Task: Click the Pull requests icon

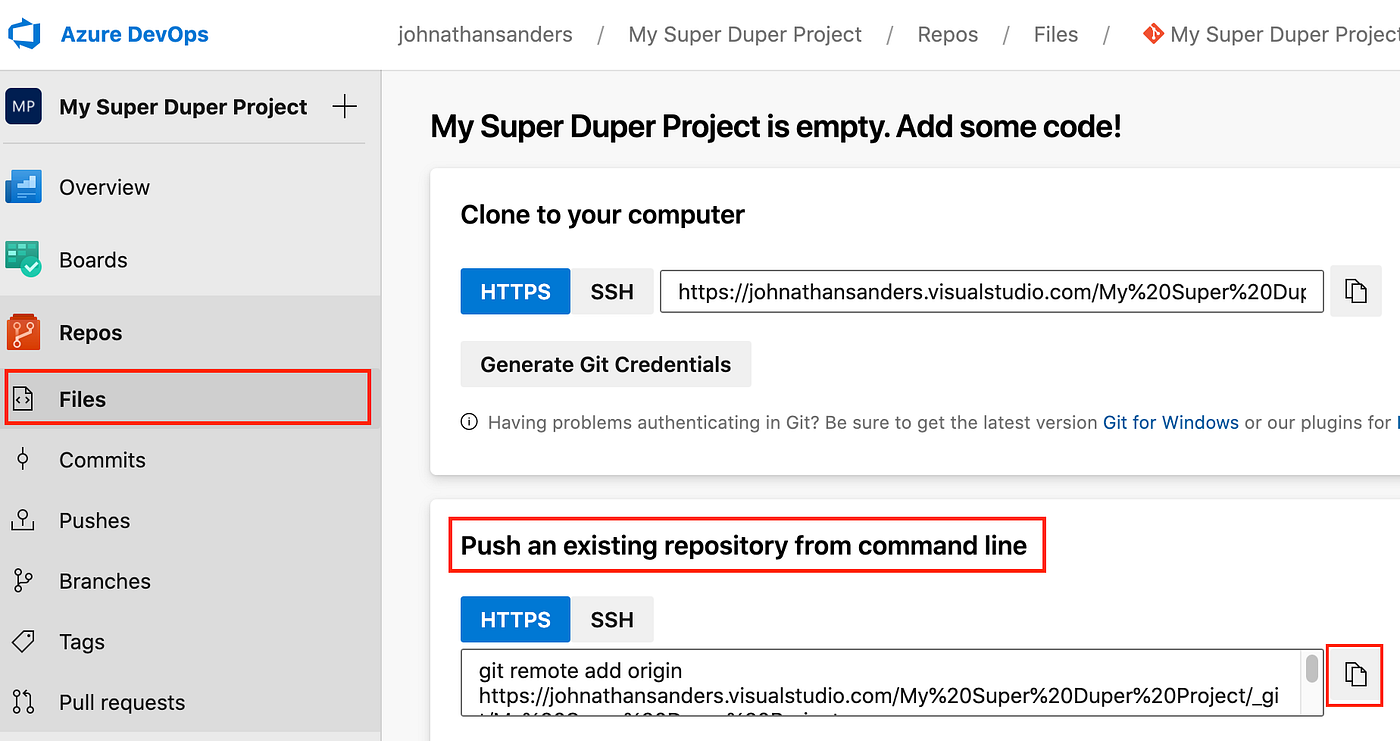Action: [x=23, y=702]
